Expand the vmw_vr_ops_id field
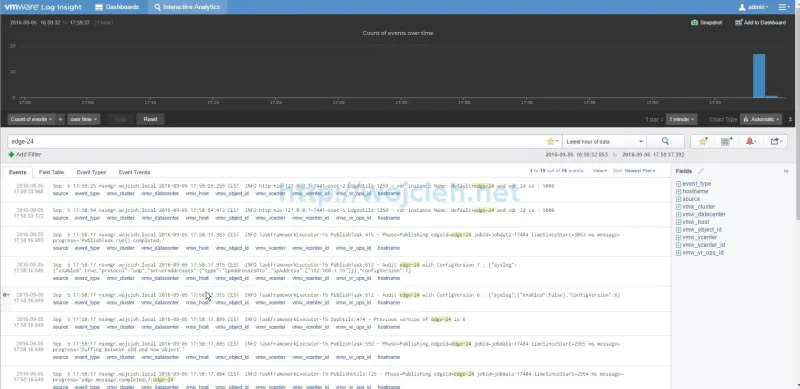The width and height of the screenshot is (800, 389). click(x=679, y=253)
